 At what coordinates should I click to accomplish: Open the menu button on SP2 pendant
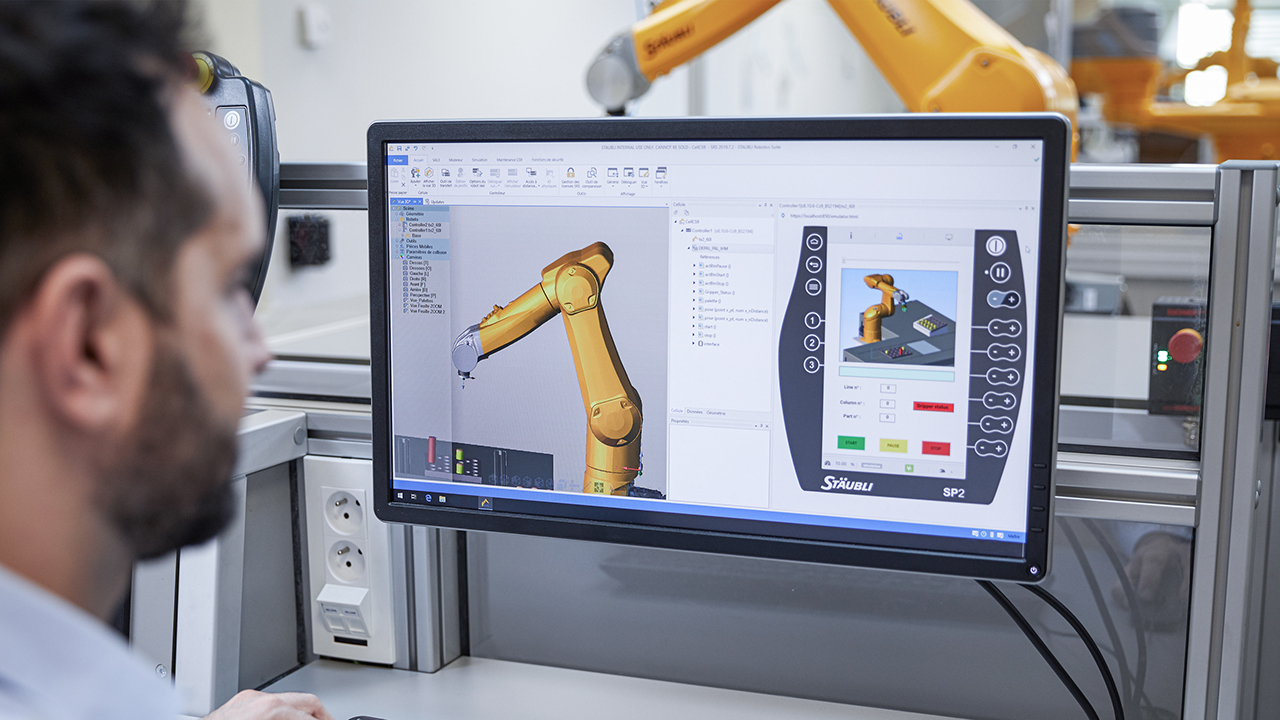pos(814,287)
